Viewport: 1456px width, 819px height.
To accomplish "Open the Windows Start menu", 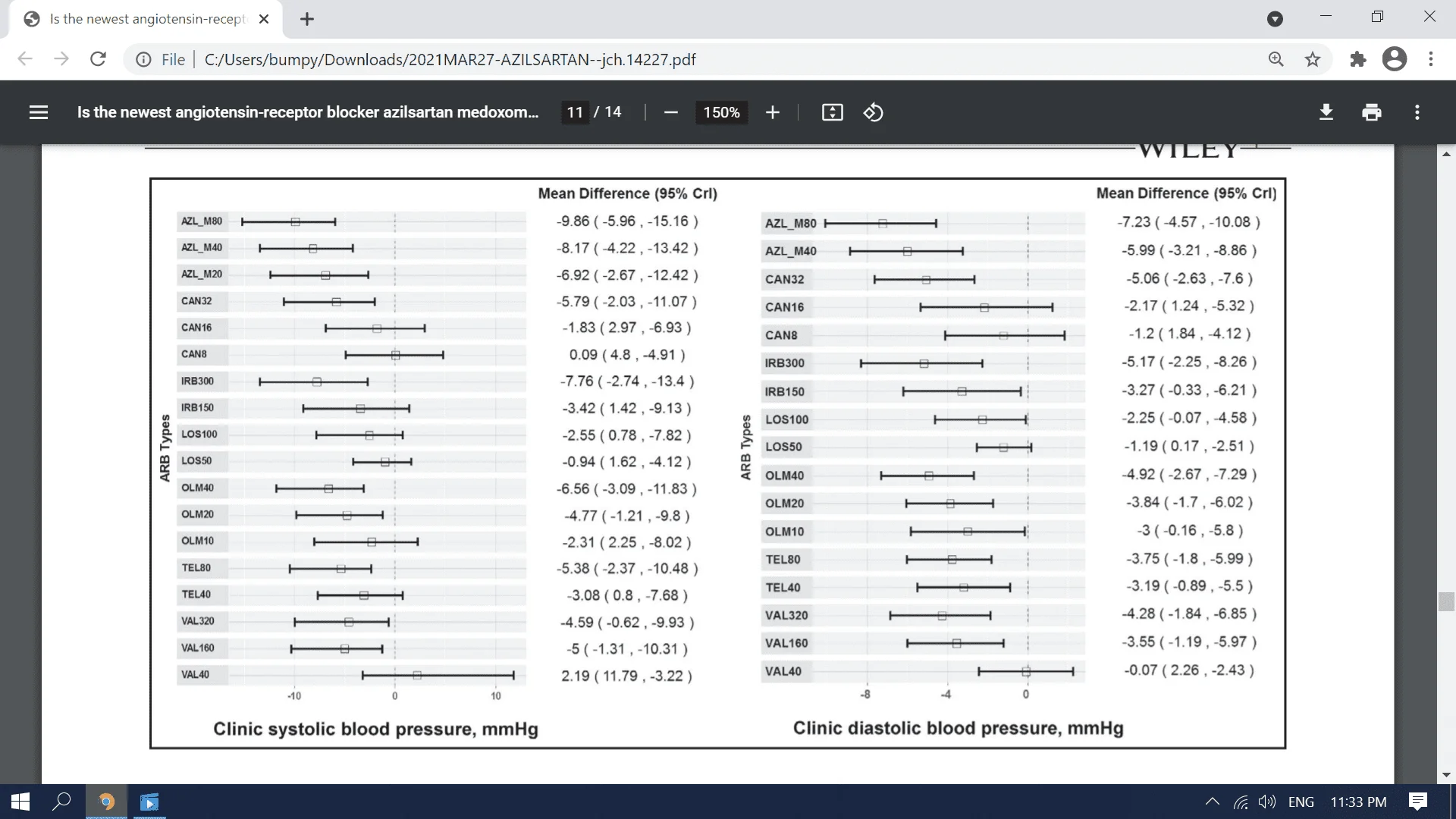I will 20,802.
